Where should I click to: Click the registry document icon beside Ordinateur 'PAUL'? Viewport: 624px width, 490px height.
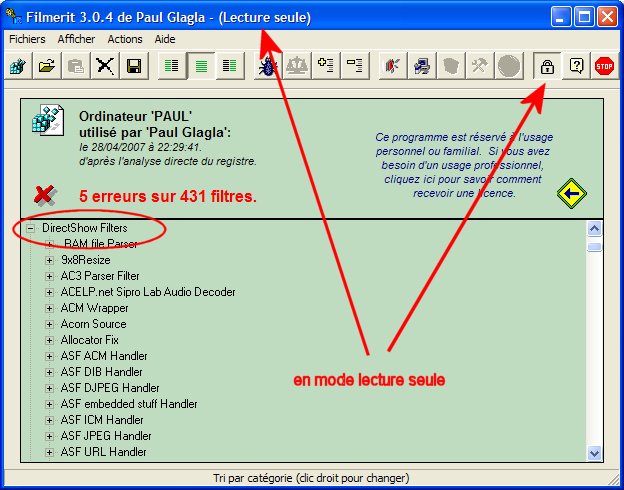(x=48, y=120)
